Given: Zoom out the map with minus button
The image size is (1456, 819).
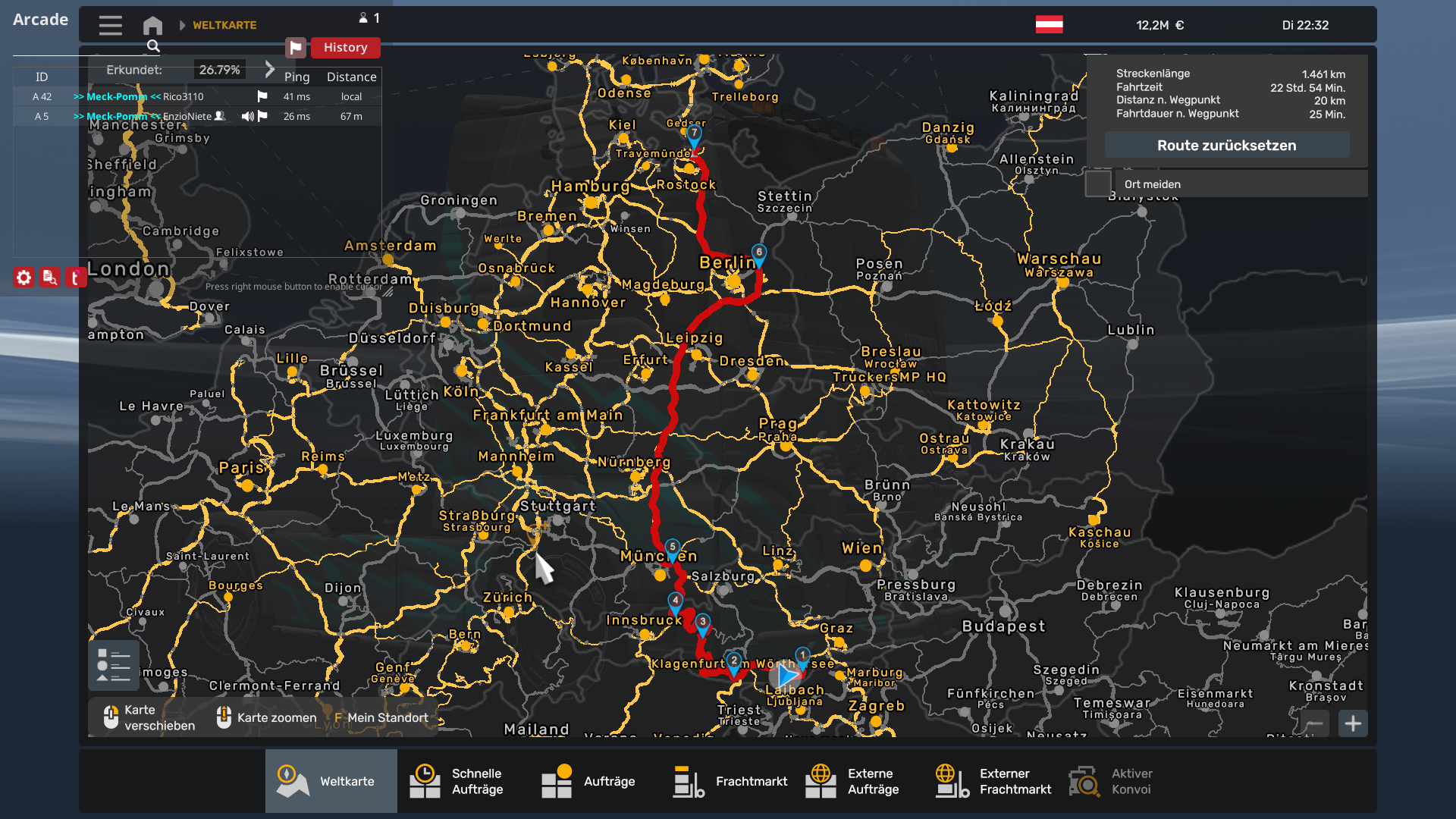Looking at the screenshot, I should [x=1315, y=723].
